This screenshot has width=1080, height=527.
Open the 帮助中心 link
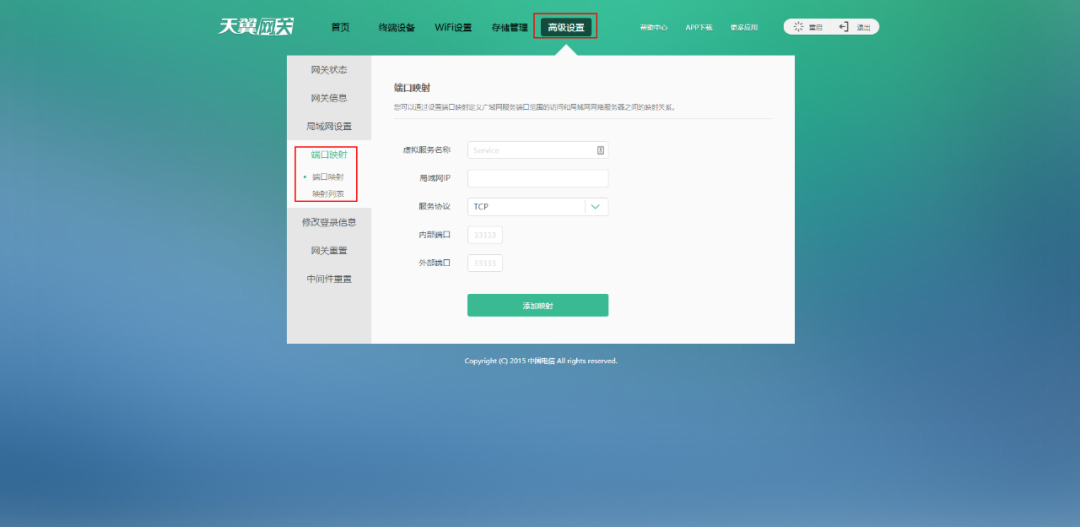(x=653, y=27)
